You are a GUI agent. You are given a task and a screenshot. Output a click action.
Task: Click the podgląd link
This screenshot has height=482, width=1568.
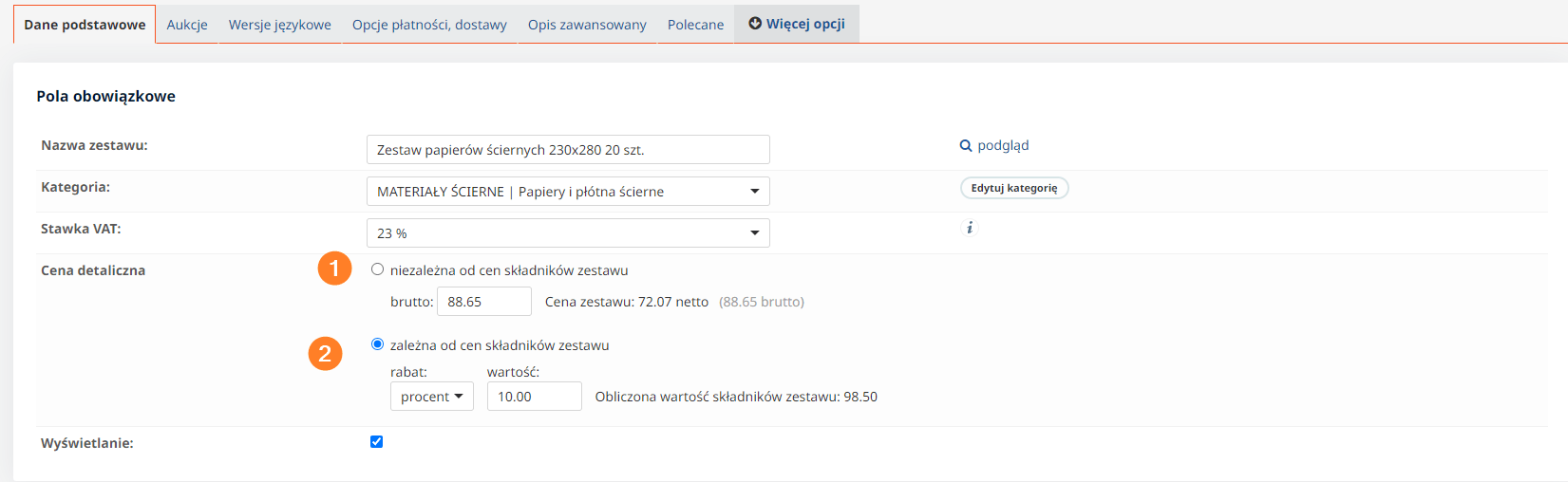pyautogui.click(x=1003, y=146)
